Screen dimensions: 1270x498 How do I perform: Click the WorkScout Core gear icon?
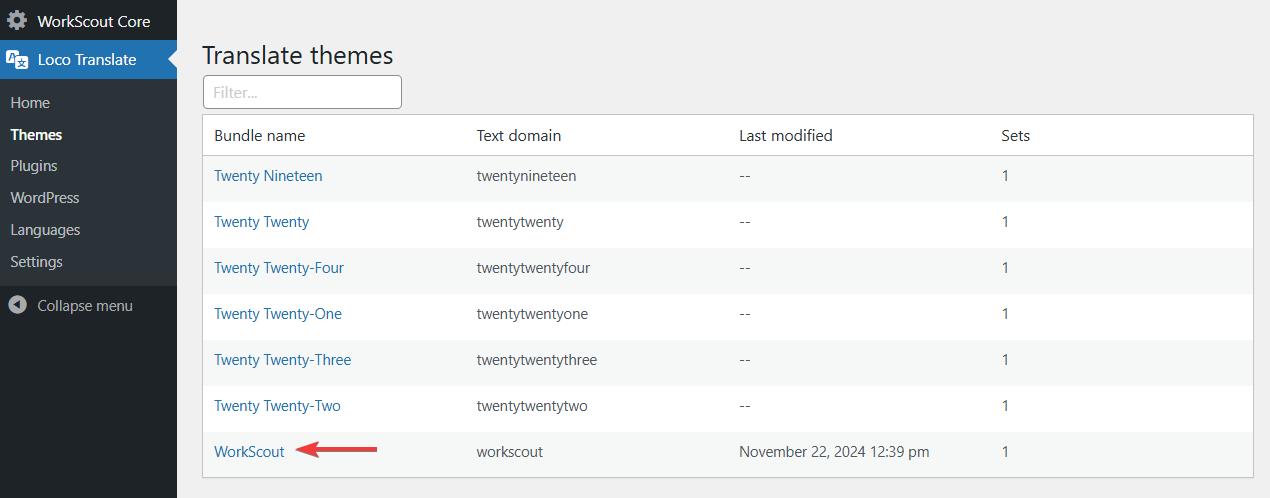[17, 20]
